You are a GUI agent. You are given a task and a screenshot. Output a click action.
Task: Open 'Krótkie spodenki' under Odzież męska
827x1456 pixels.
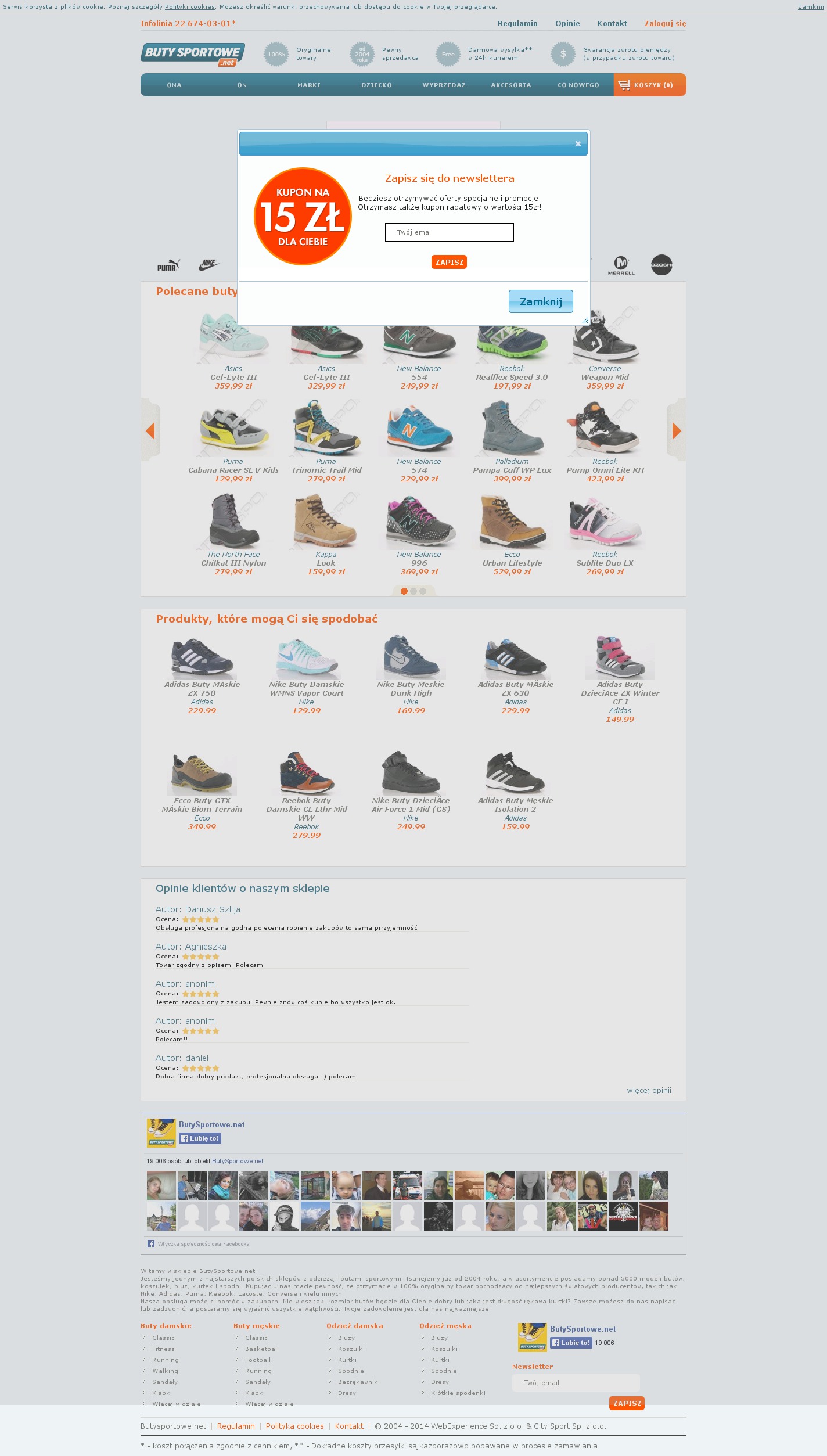click(458, 1393)
